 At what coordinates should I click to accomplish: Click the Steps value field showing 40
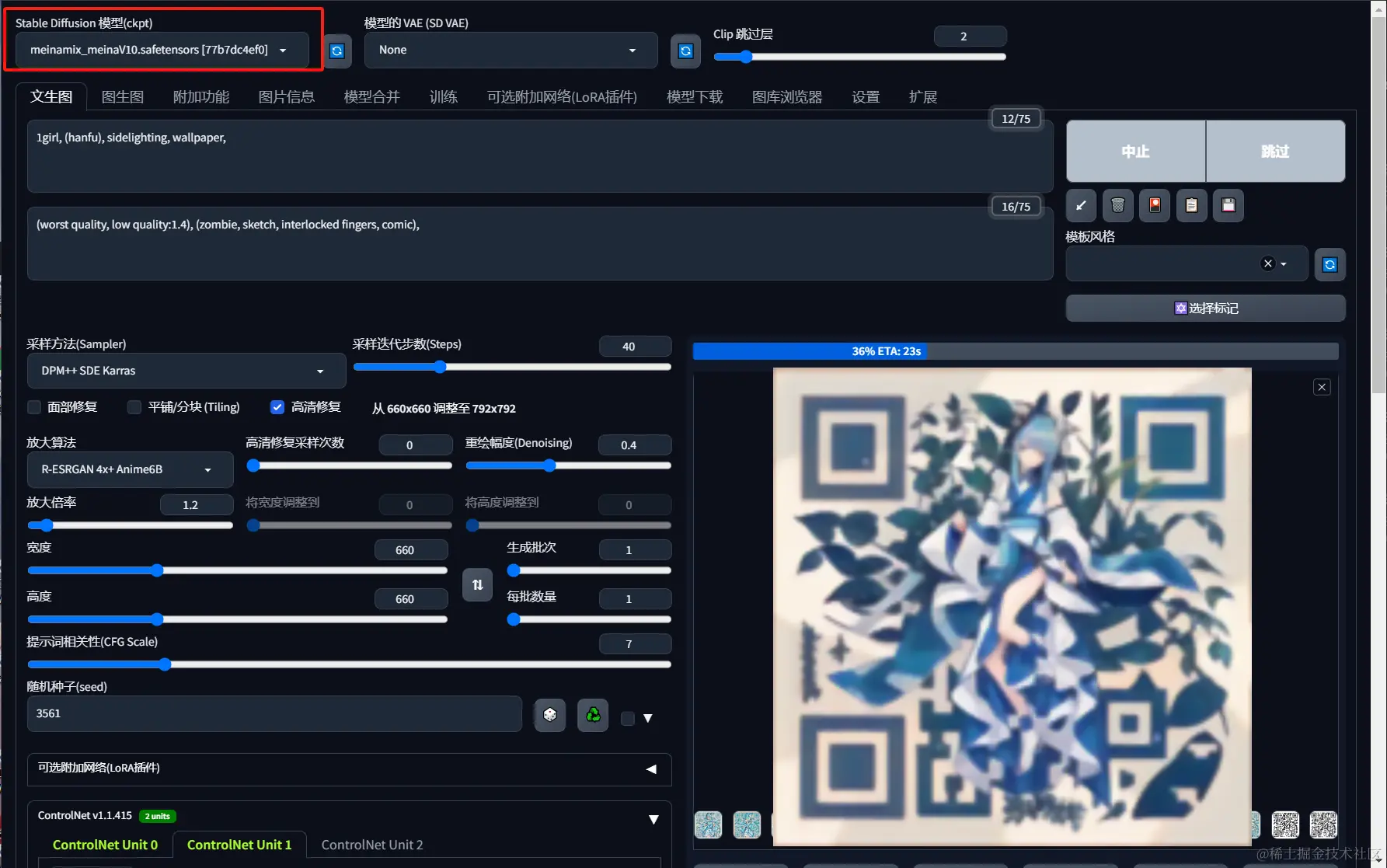tap(635, 347)
